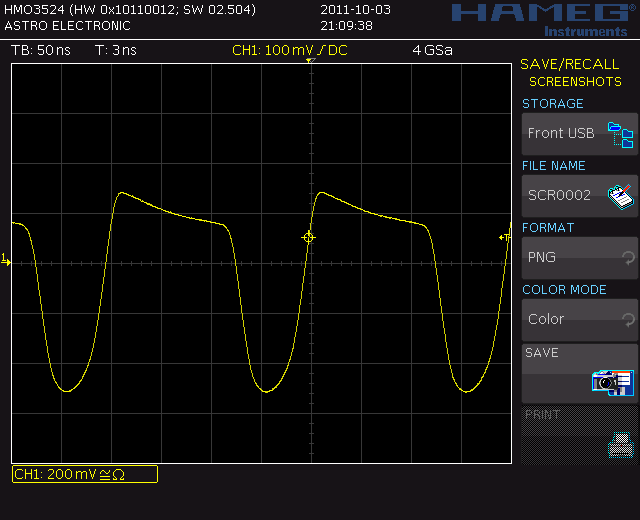The height and width of the screenshot is (520, 640).
Task: Cycle format using arrow next to PNG
Action: click(x=628, y=258)
